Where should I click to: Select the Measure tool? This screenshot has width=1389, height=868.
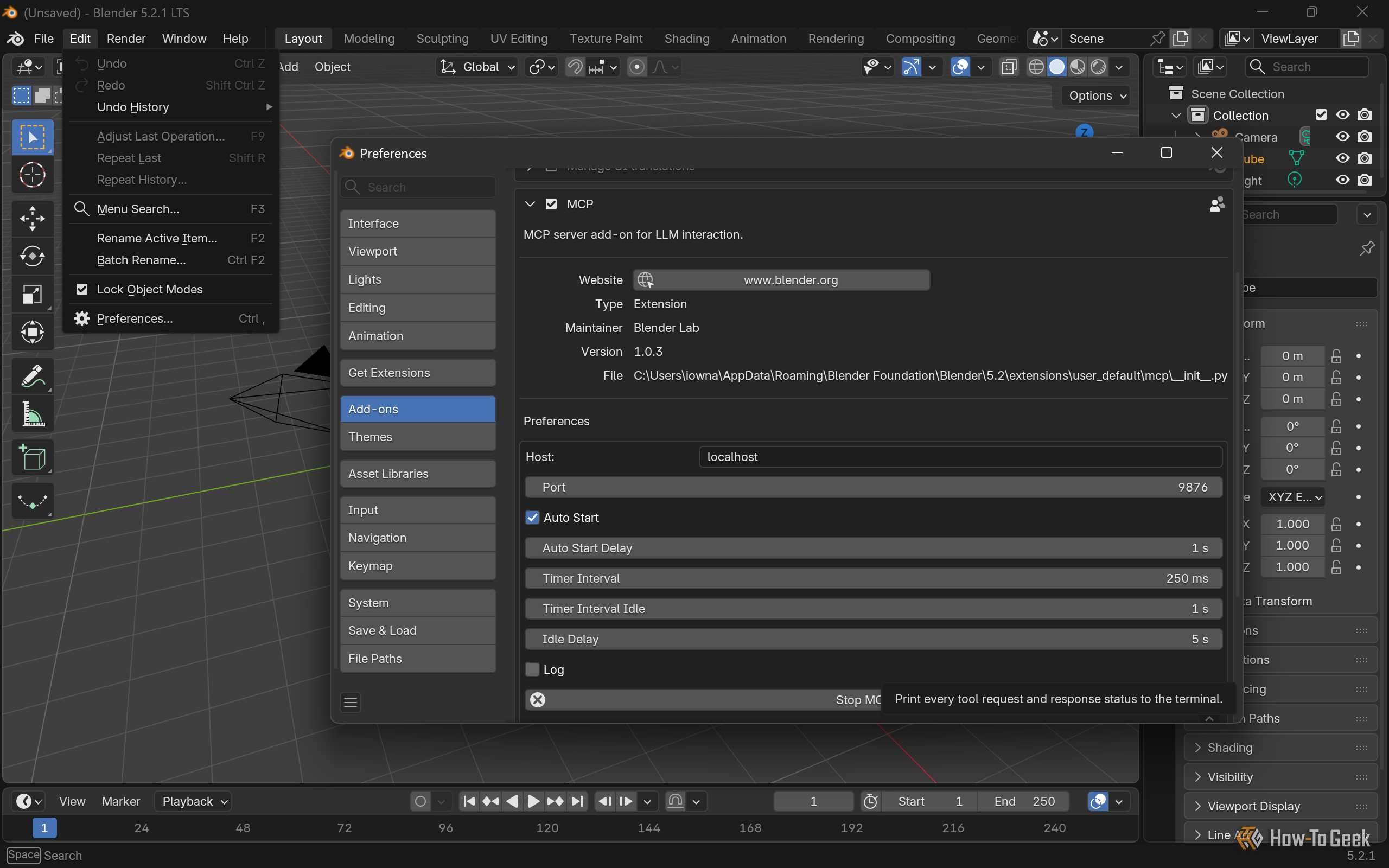(x=33, y=414)
